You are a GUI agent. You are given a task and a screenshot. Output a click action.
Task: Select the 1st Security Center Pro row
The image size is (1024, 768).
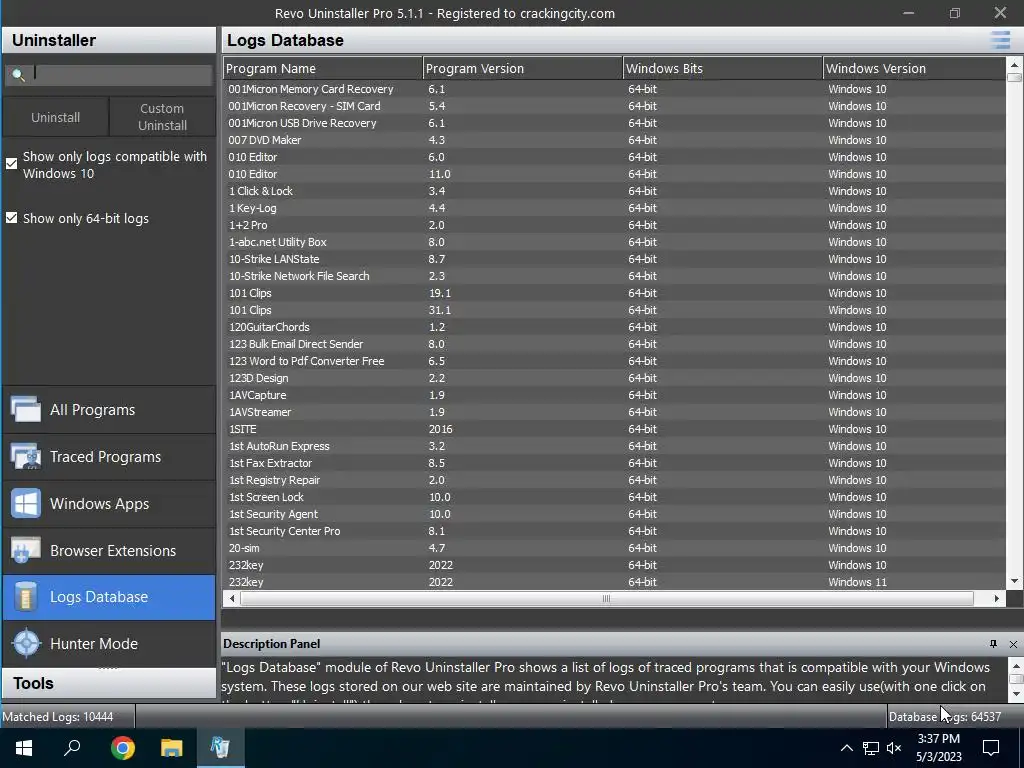pyautogui.click(x=615, y=530)
